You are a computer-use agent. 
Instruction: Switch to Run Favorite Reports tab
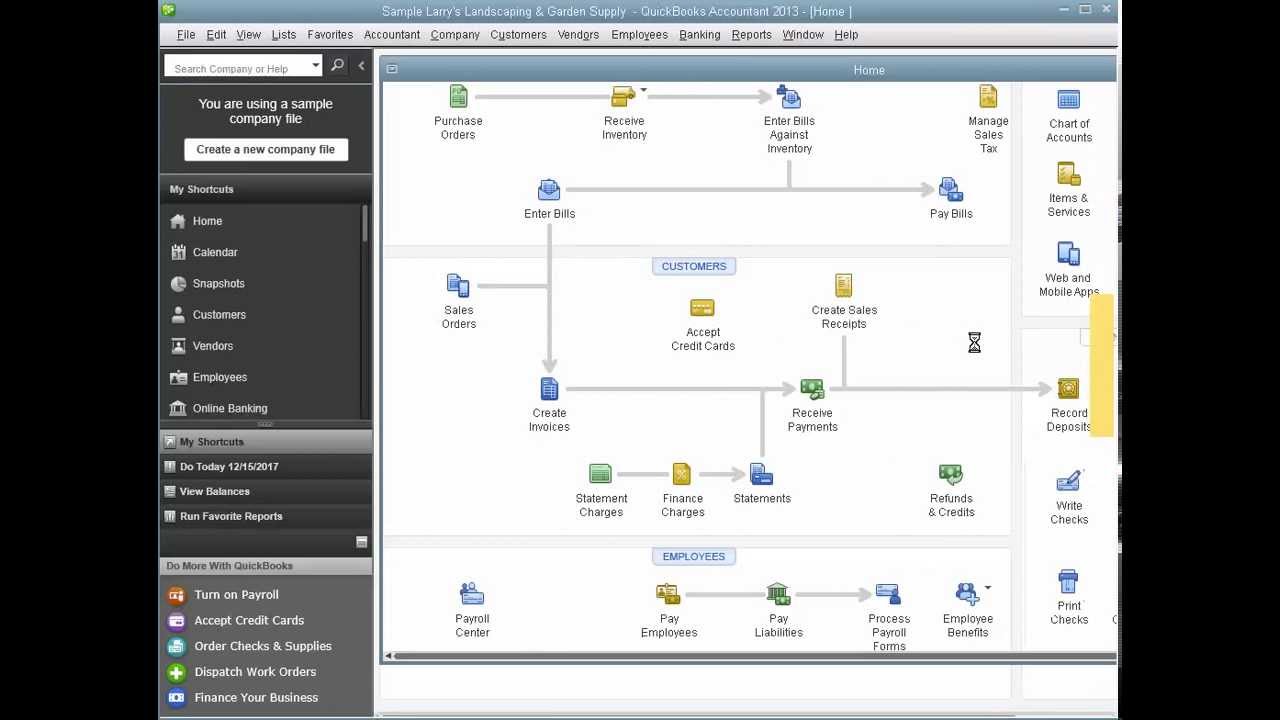coord(265,517)
